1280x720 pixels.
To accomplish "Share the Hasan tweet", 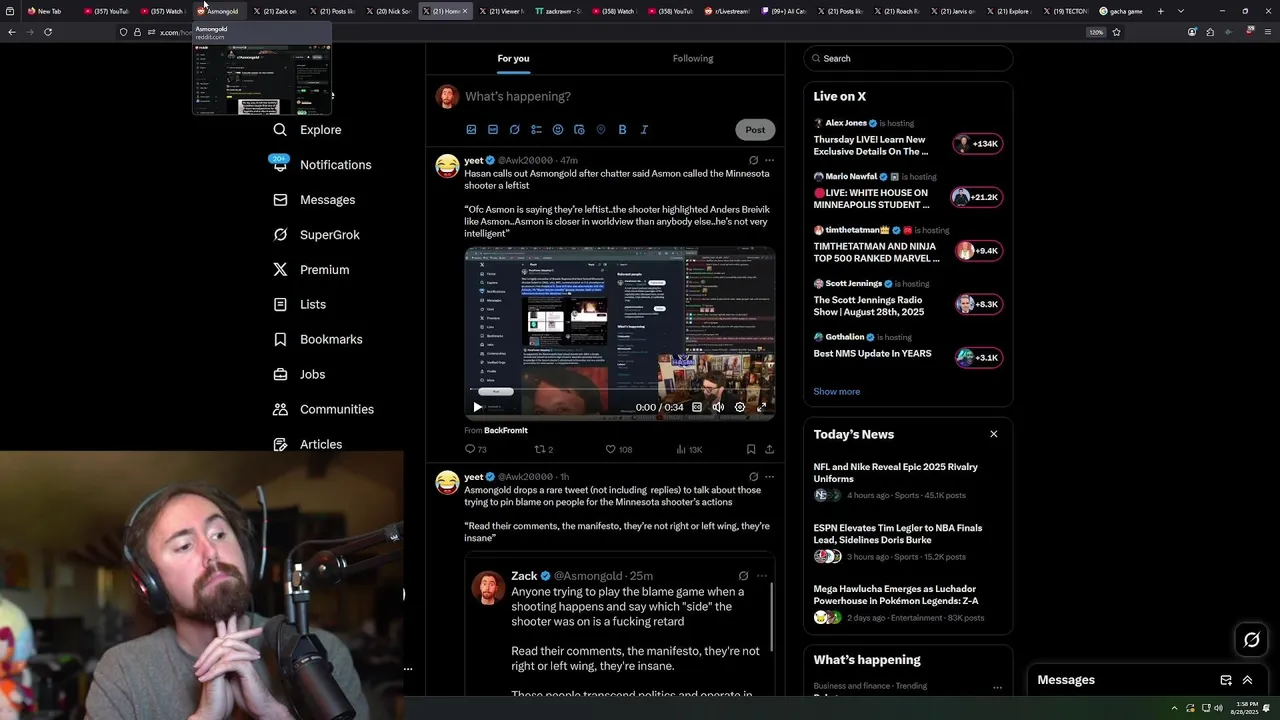I will (770, 450).
